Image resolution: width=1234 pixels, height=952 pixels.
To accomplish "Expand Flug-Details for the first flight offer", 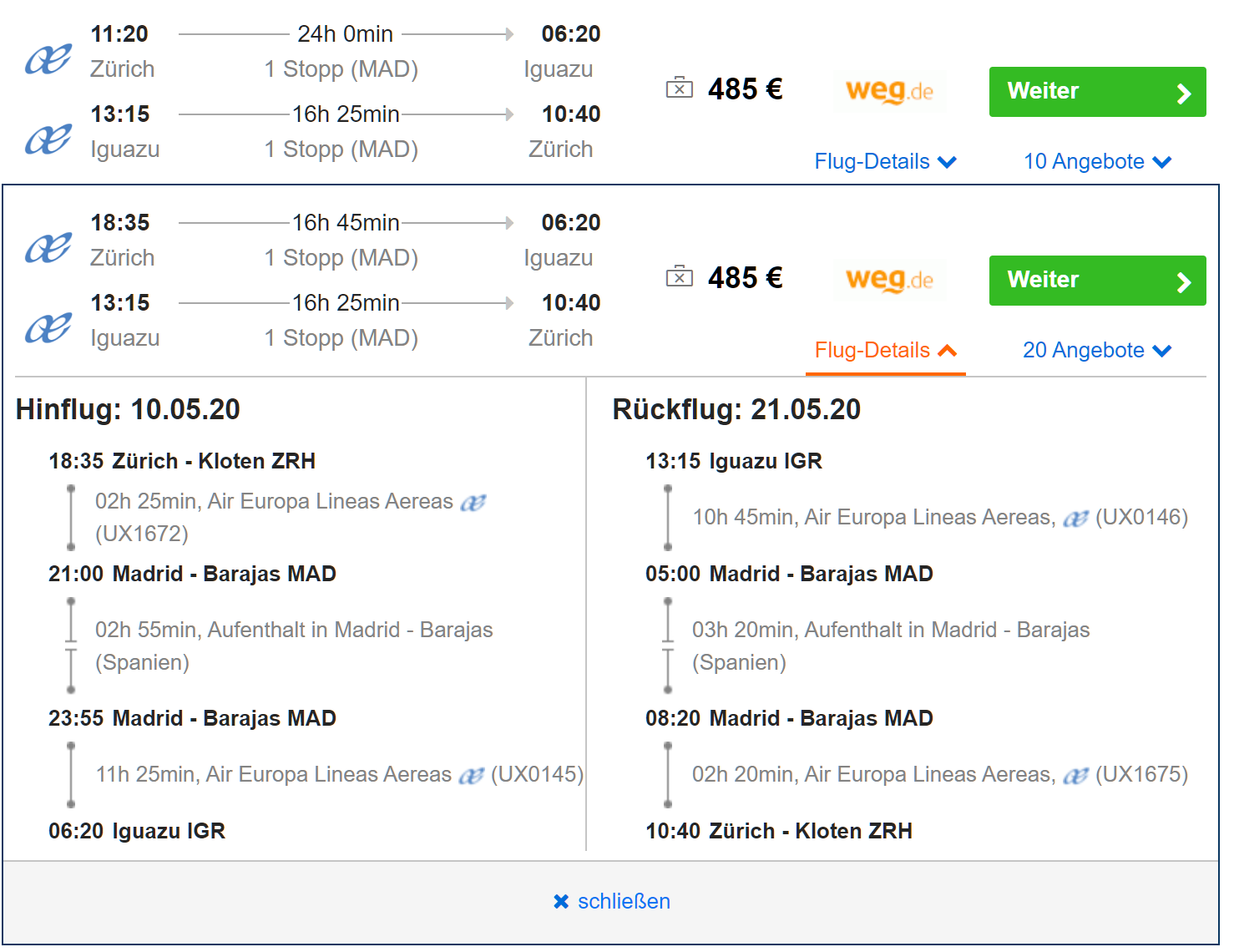I will coord(885,161).
